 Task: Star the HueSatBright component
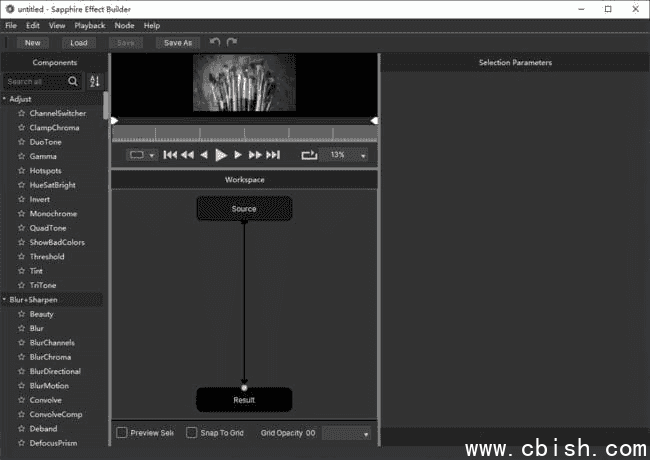click(x=22, y=185)
